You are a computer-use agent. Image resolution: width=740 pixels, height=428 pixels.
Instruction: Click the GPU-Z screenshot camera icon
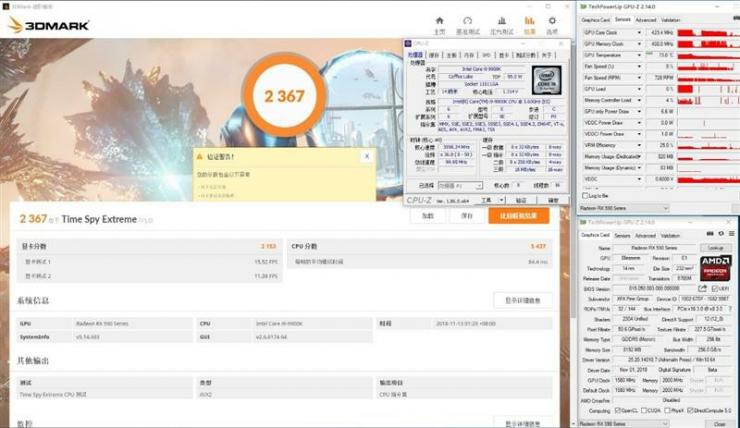point(710,234)
